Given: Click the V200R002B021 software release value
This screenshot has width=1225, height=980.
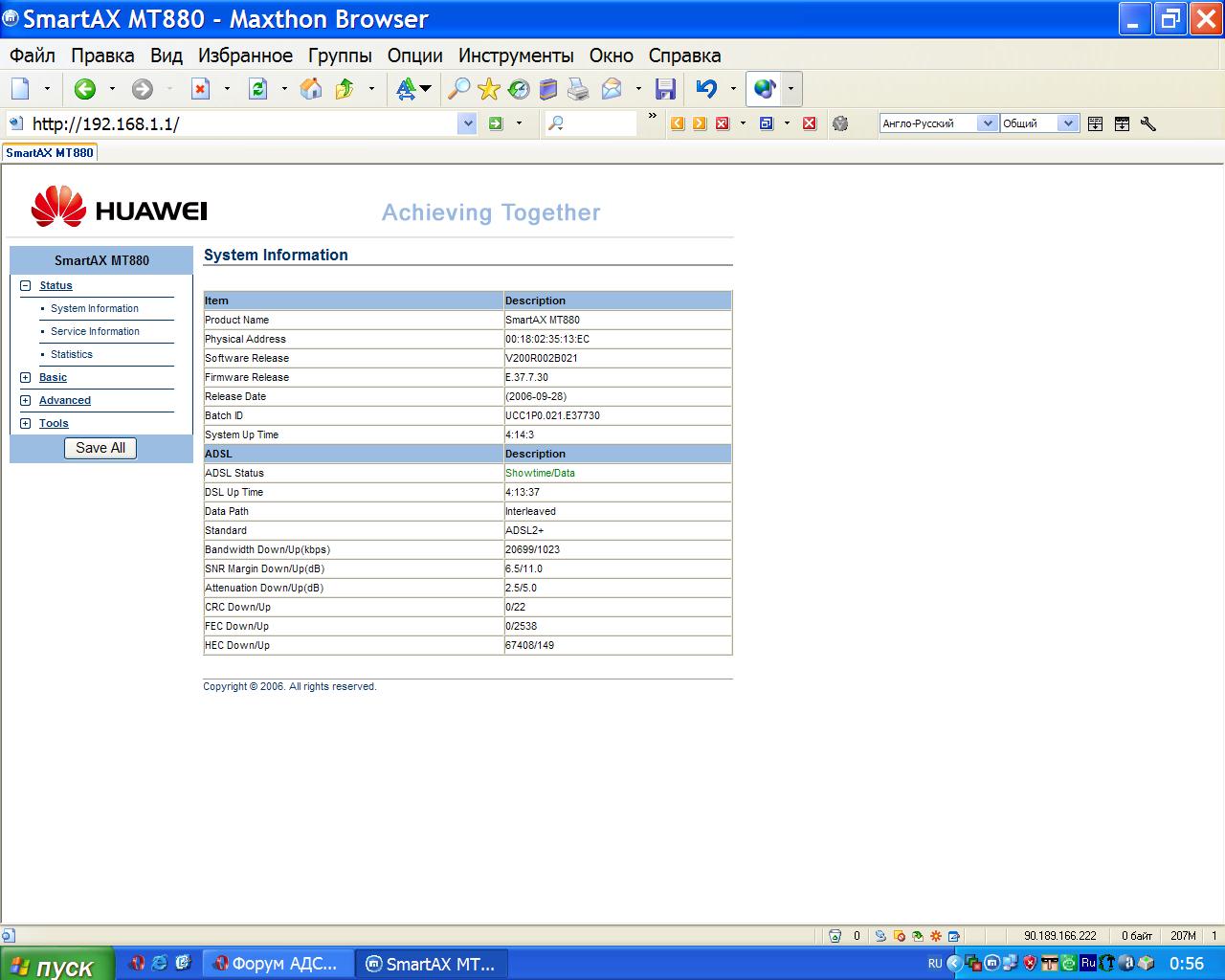Looking at the screenshot, I should pyautogui.click(x=542, y=358).
